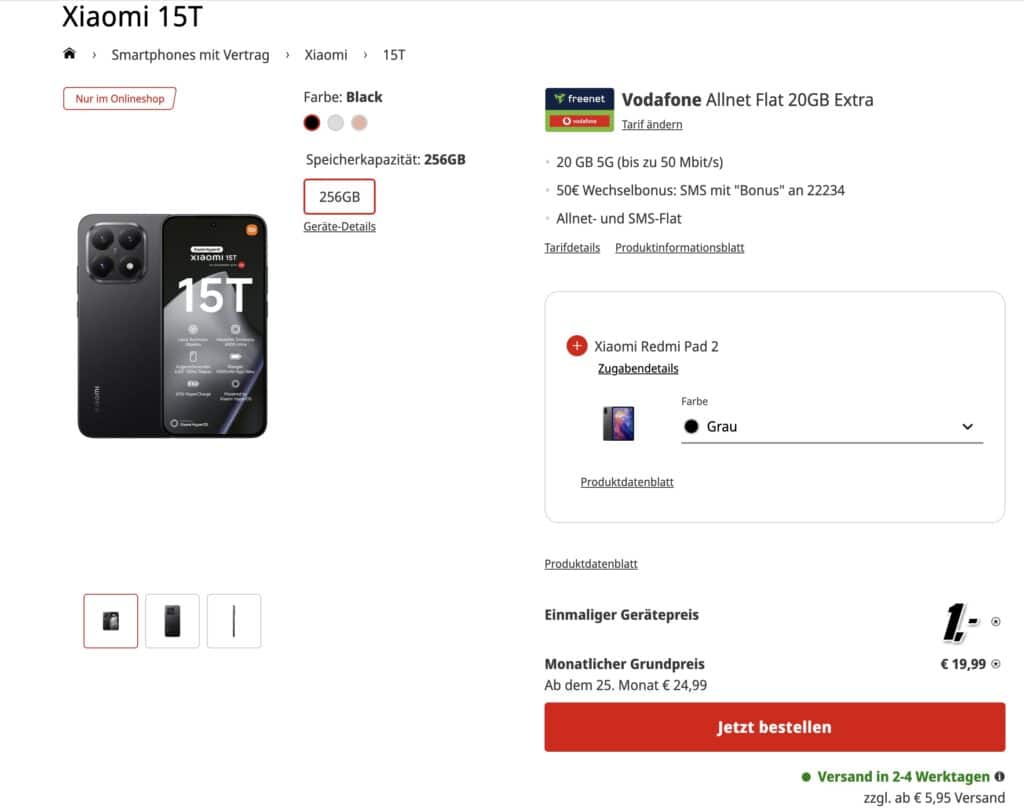Select the phone back view thumbnail
Image resolution: width=1024 pixels, height=812 pixels.
pyautogui.click(x=172, y=621)
